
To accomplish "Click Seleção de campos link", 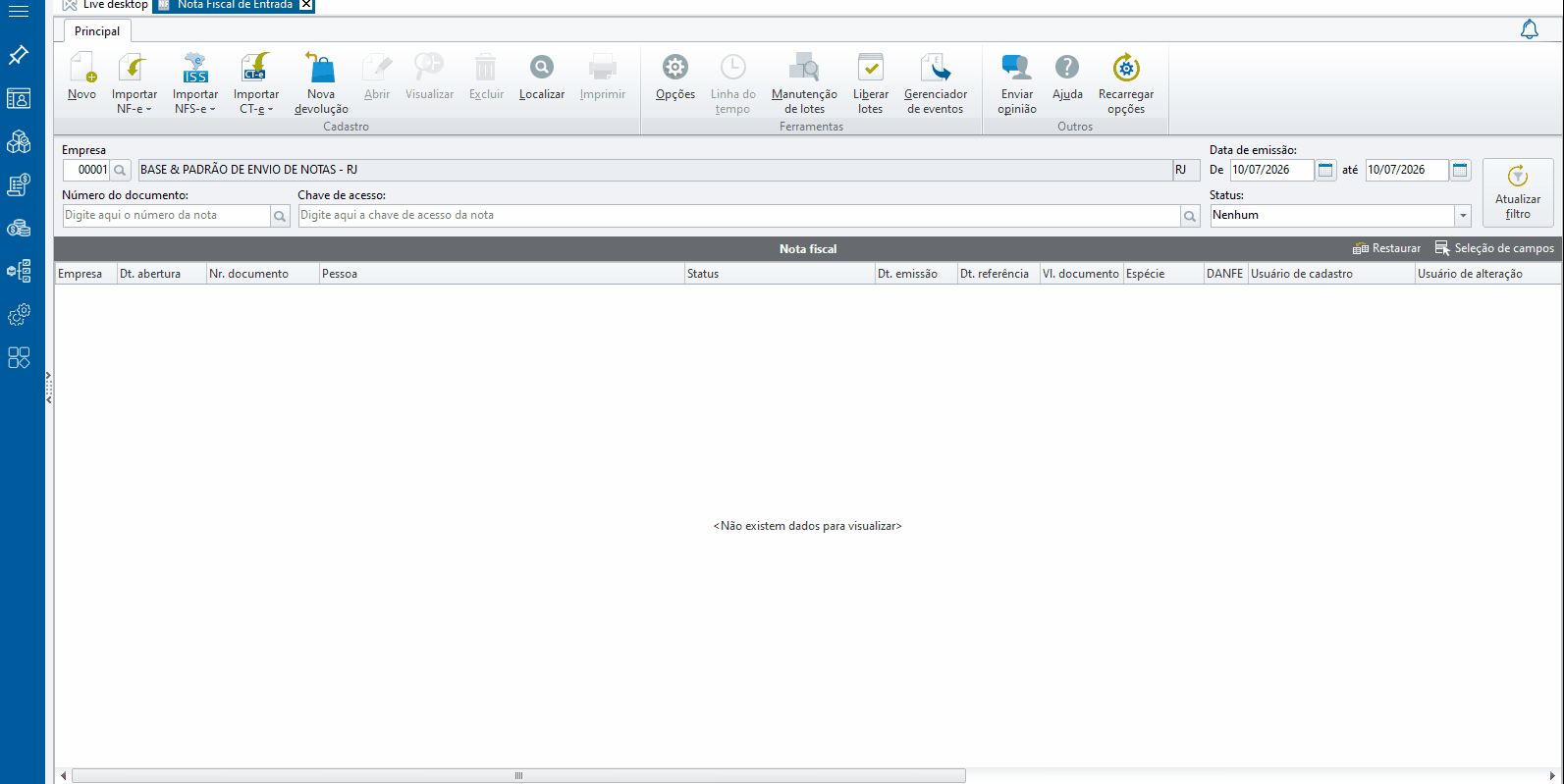I will click(x=1494, y=248).
